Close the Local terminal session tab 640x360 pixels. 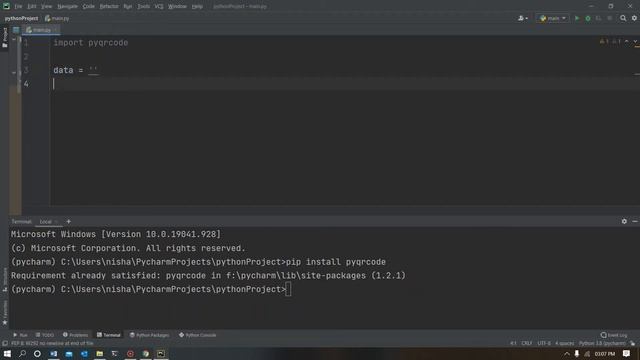[x=57, y=222]
